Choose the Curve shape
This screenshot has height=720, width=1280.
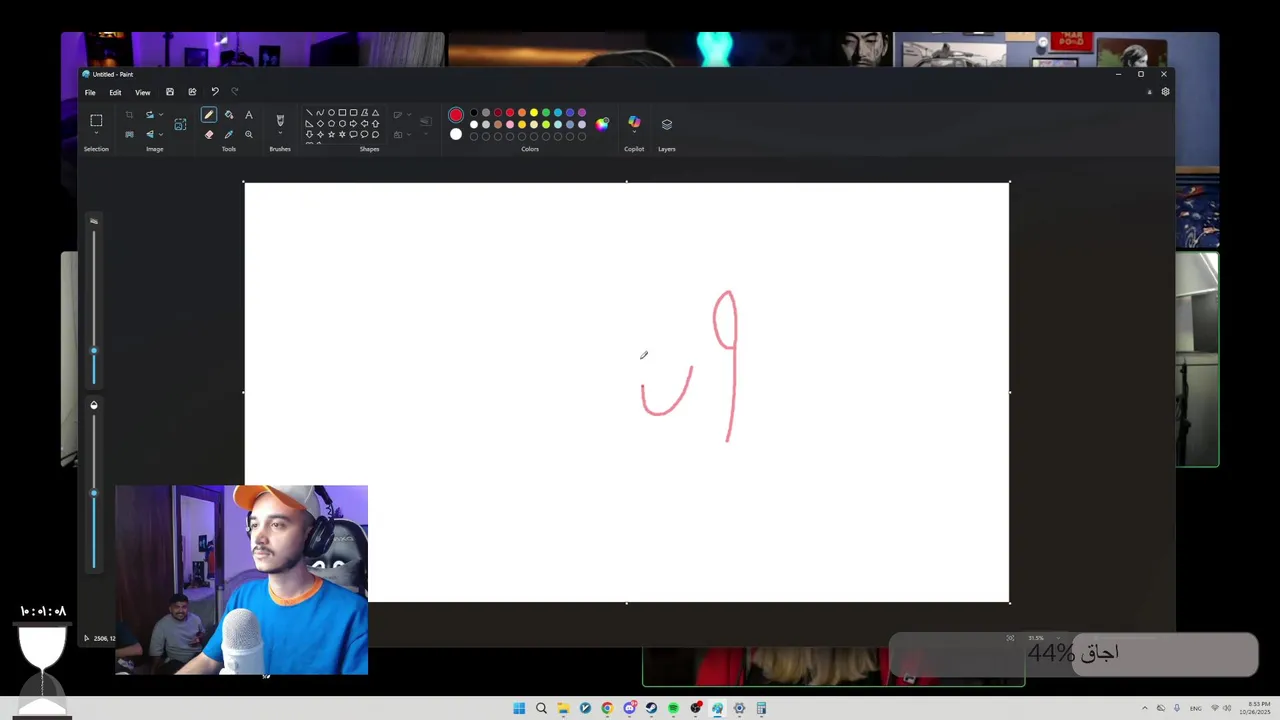(x=320, y=112)
